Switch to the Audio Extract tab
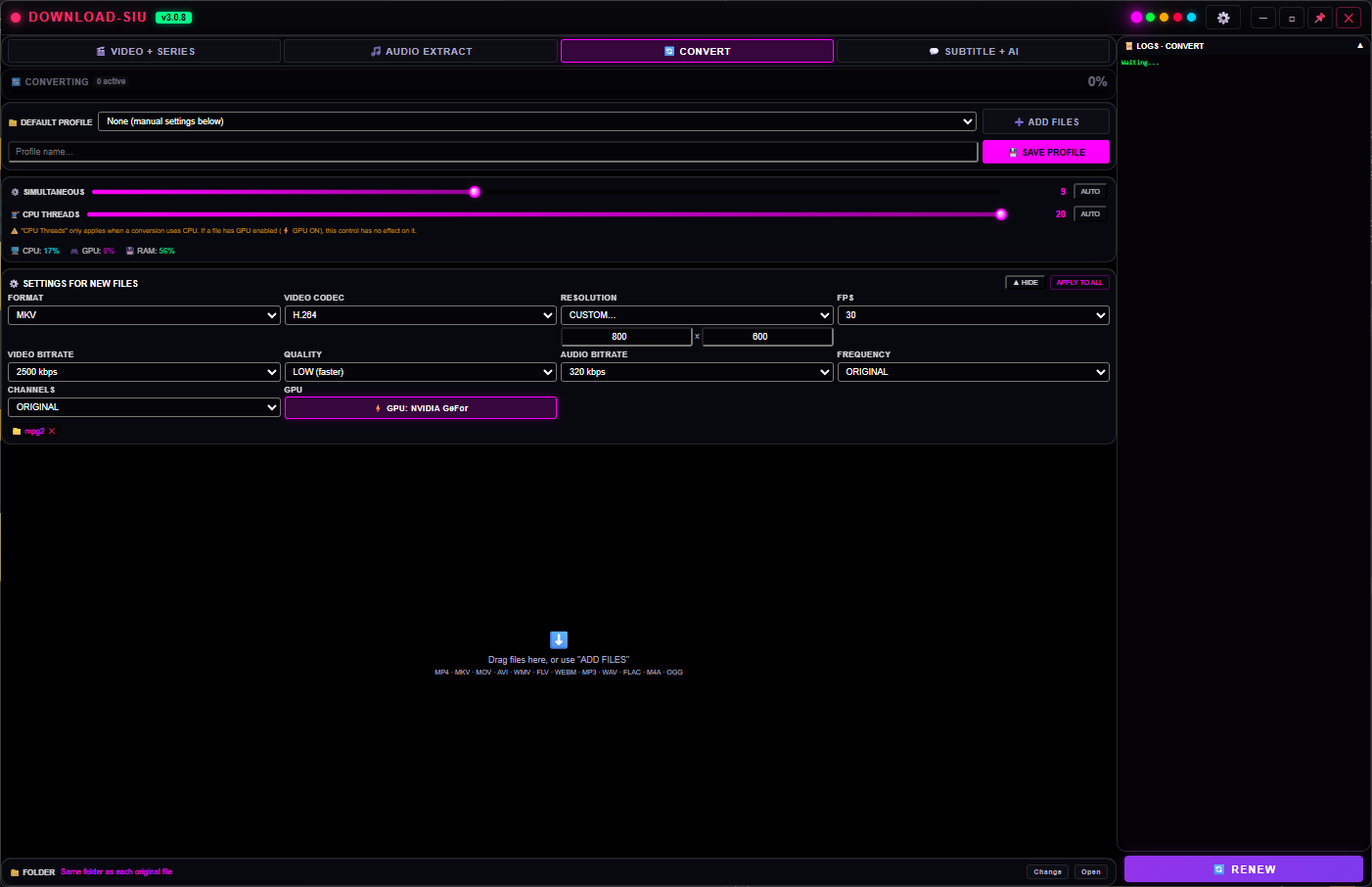 pos(421,51)
